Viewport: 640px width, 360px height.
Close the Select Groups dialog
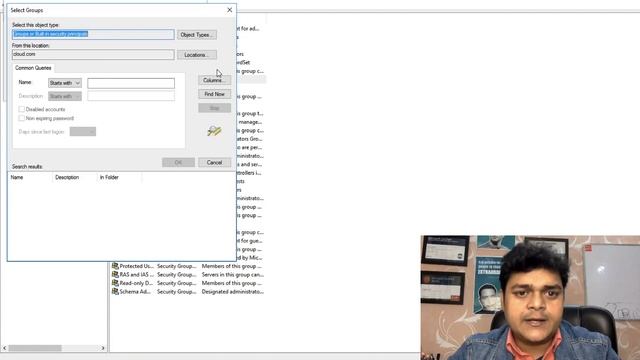[229, 10]
